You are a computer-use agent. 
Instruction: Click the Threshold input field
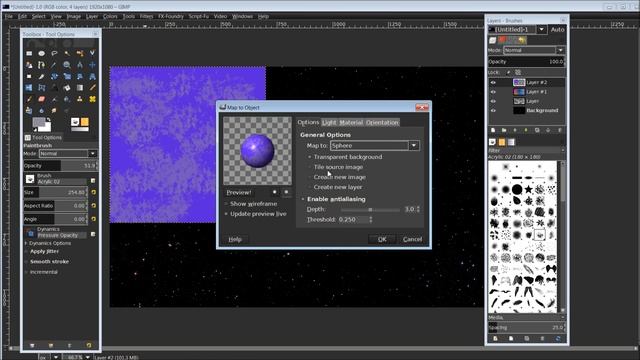[353, 220]
